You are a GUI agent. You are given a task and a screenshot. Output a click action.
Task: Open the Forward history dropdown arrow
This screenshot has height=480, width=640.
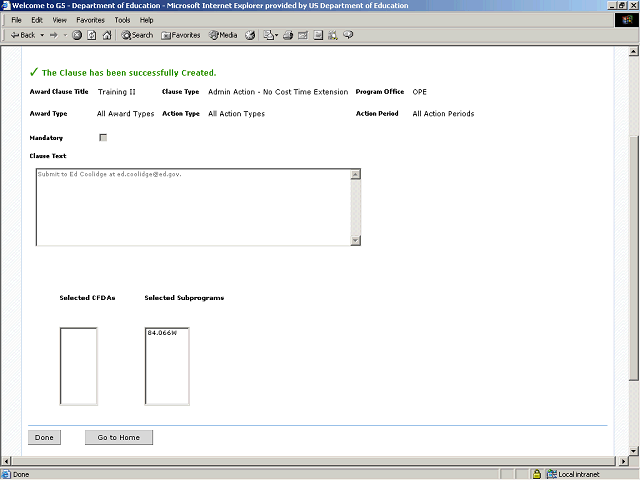[x=65, y=35]
